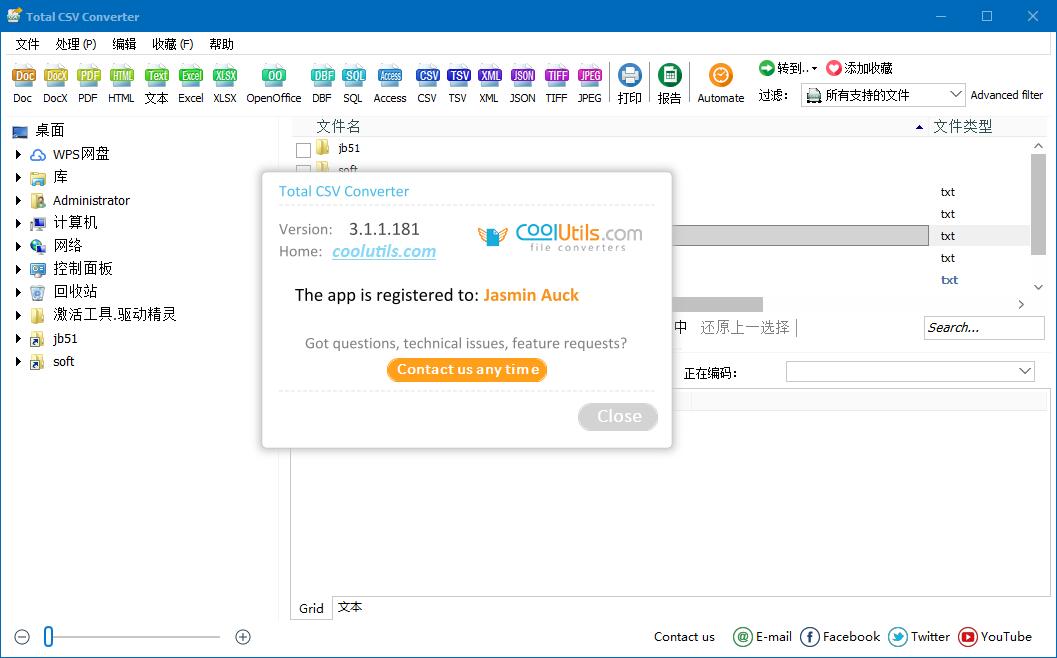Click the 打印 (Print) toolbar icon
The height and width of the screenshot is (658, 1057).
[629, 75]
